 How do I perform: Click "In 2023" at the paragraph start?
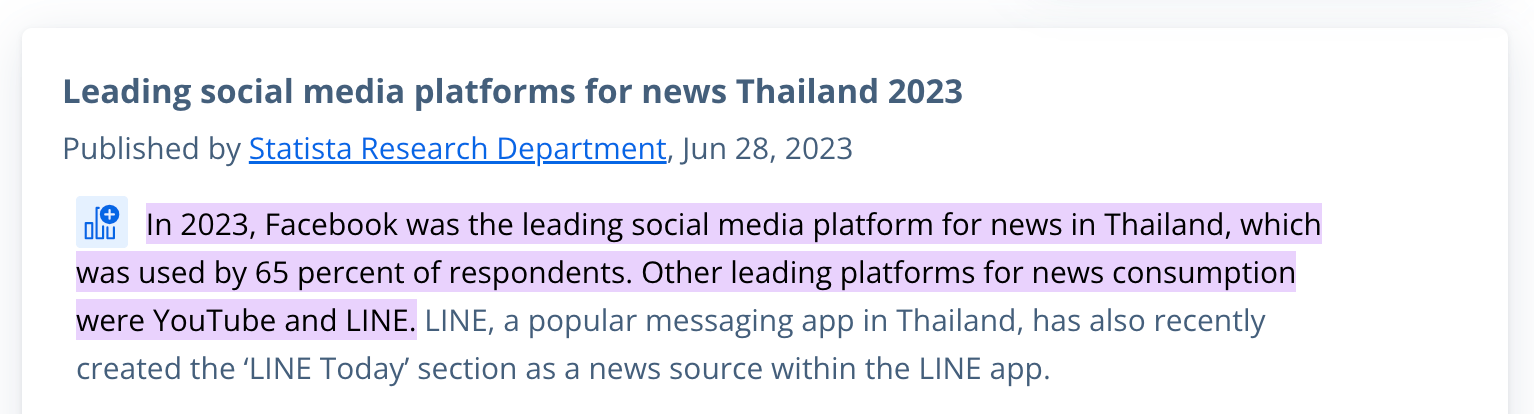coord(203,225)
